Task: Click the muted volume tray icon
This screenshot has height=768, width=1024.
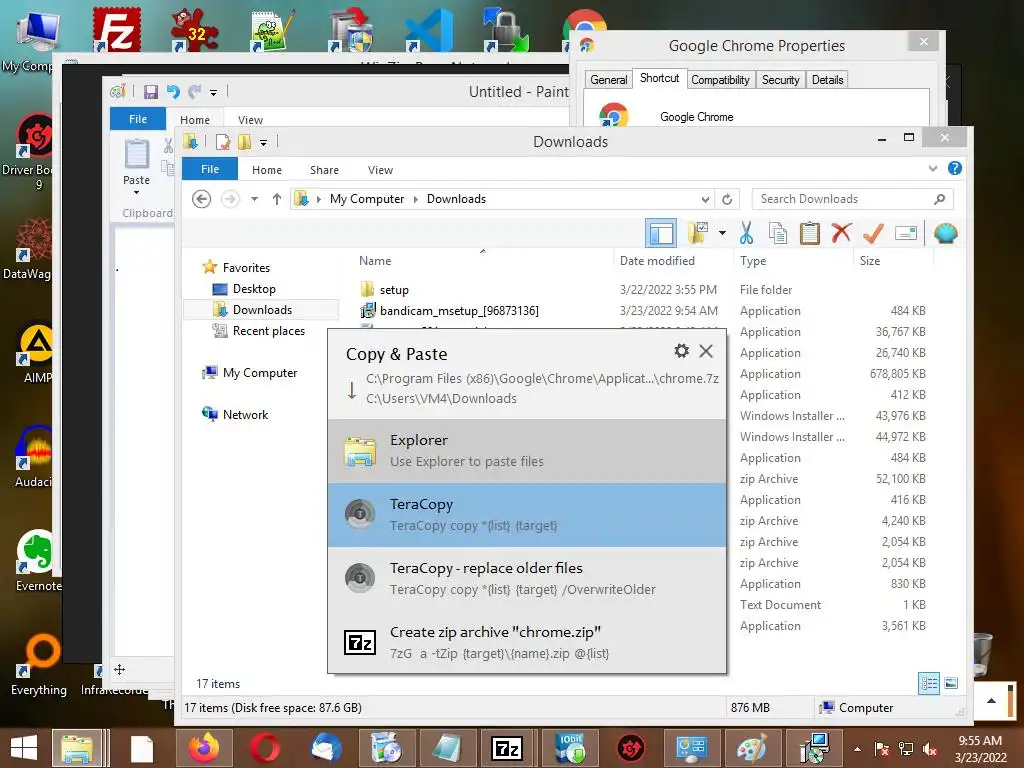Action: coord(930,749)
